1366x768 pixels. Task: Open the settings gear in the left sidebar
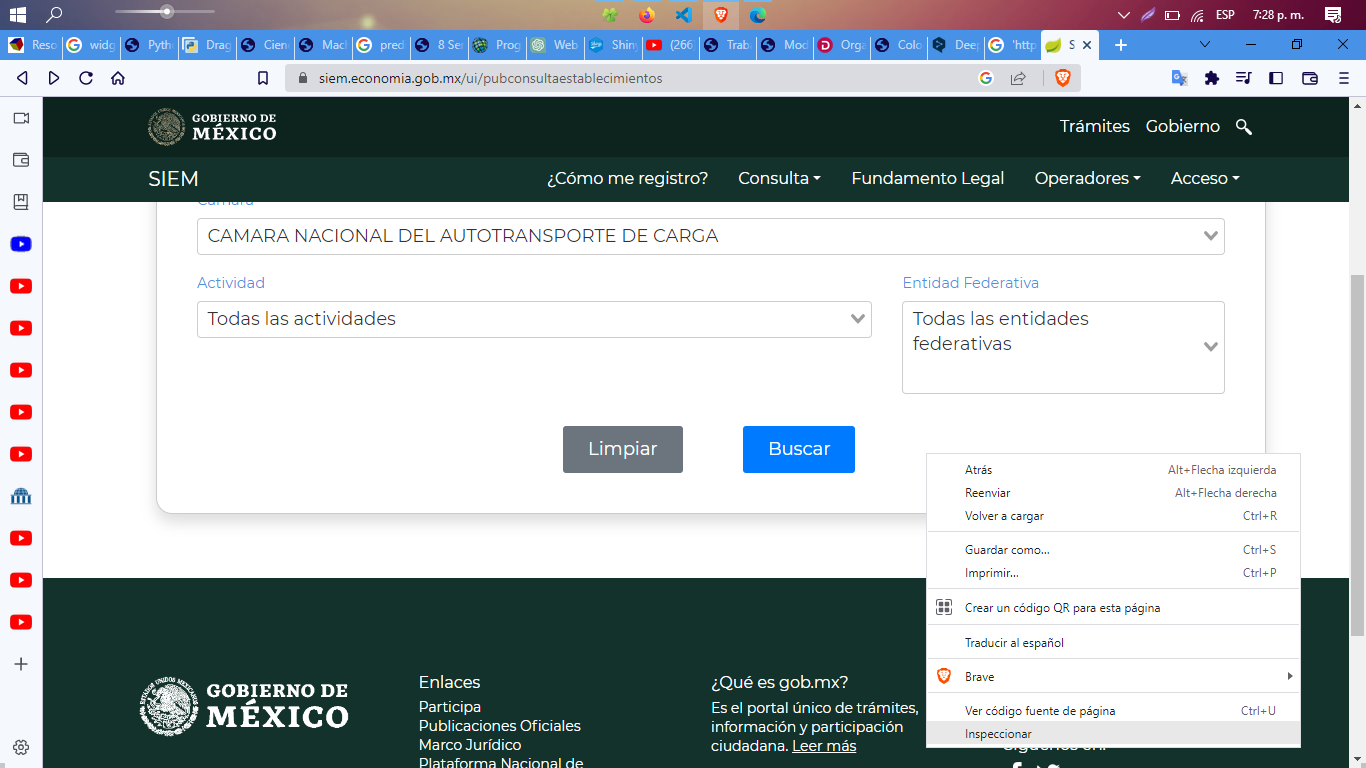point(21,747)
